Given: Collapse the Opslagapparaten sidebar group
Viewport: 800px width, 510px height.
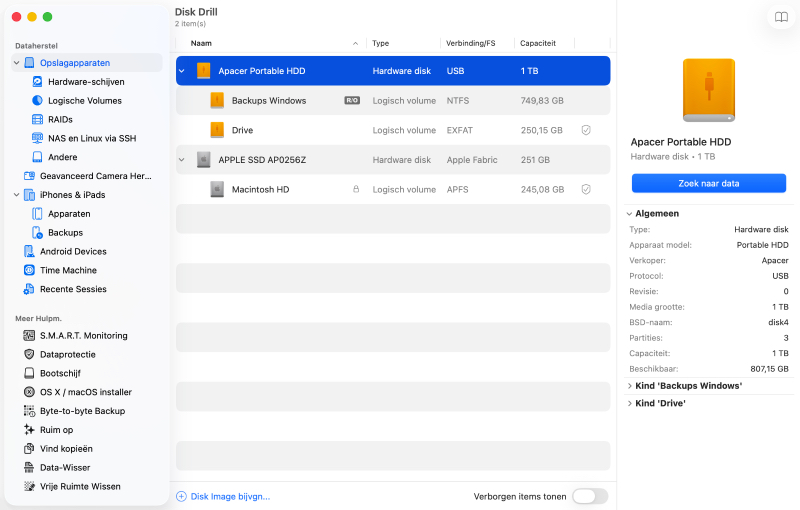Looking at the screenshot, I should tap(16, 63).
